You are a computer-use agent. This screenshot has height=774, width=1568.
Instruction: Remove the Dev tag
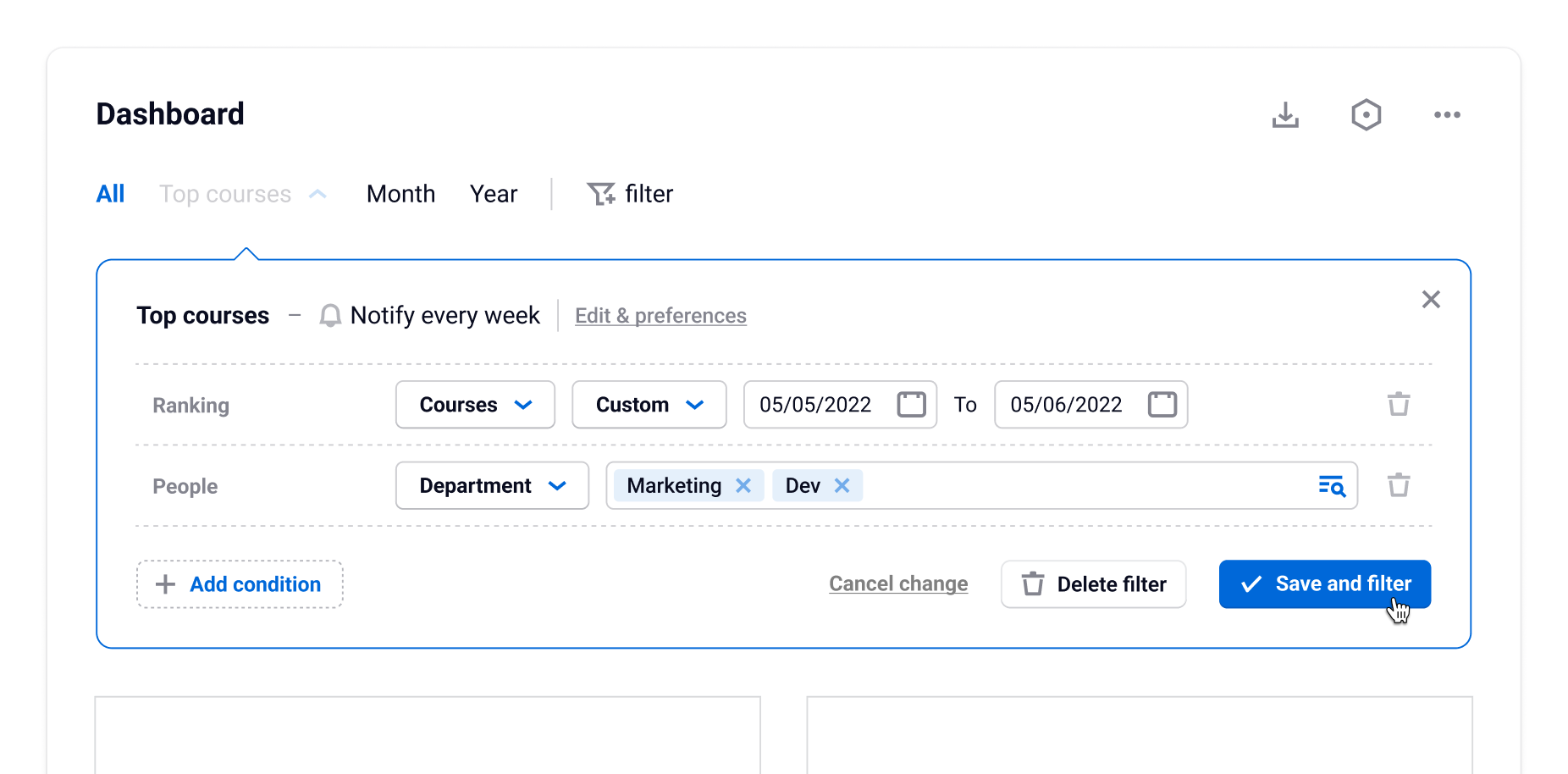click(x=842, y=486)
